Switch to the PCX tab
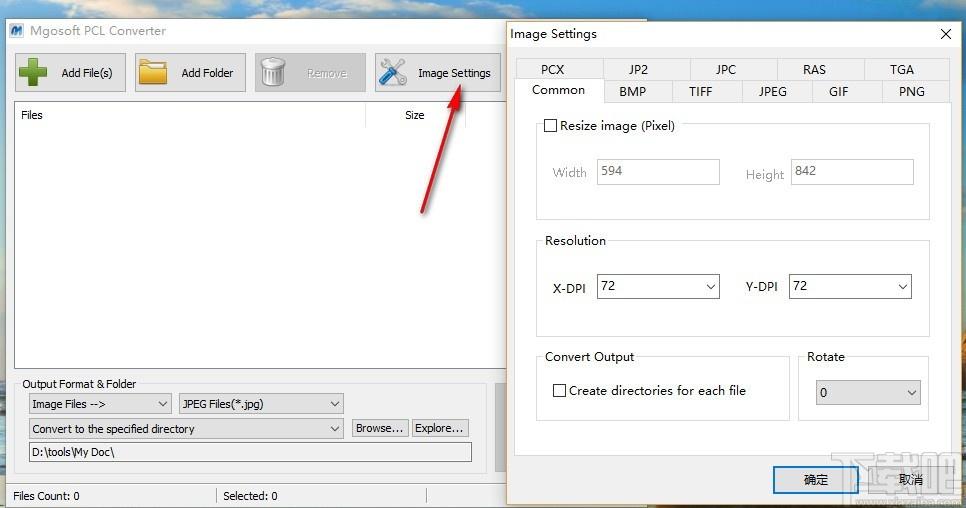 click(x=553, y=70)
